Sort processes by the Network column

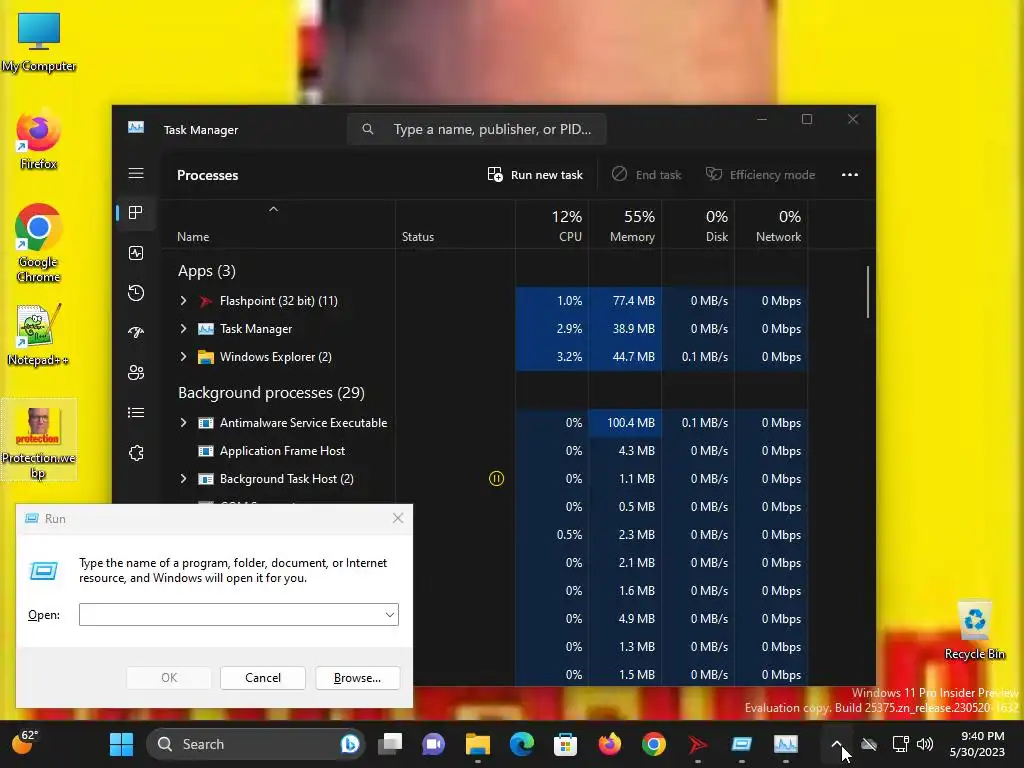[772, 225]
